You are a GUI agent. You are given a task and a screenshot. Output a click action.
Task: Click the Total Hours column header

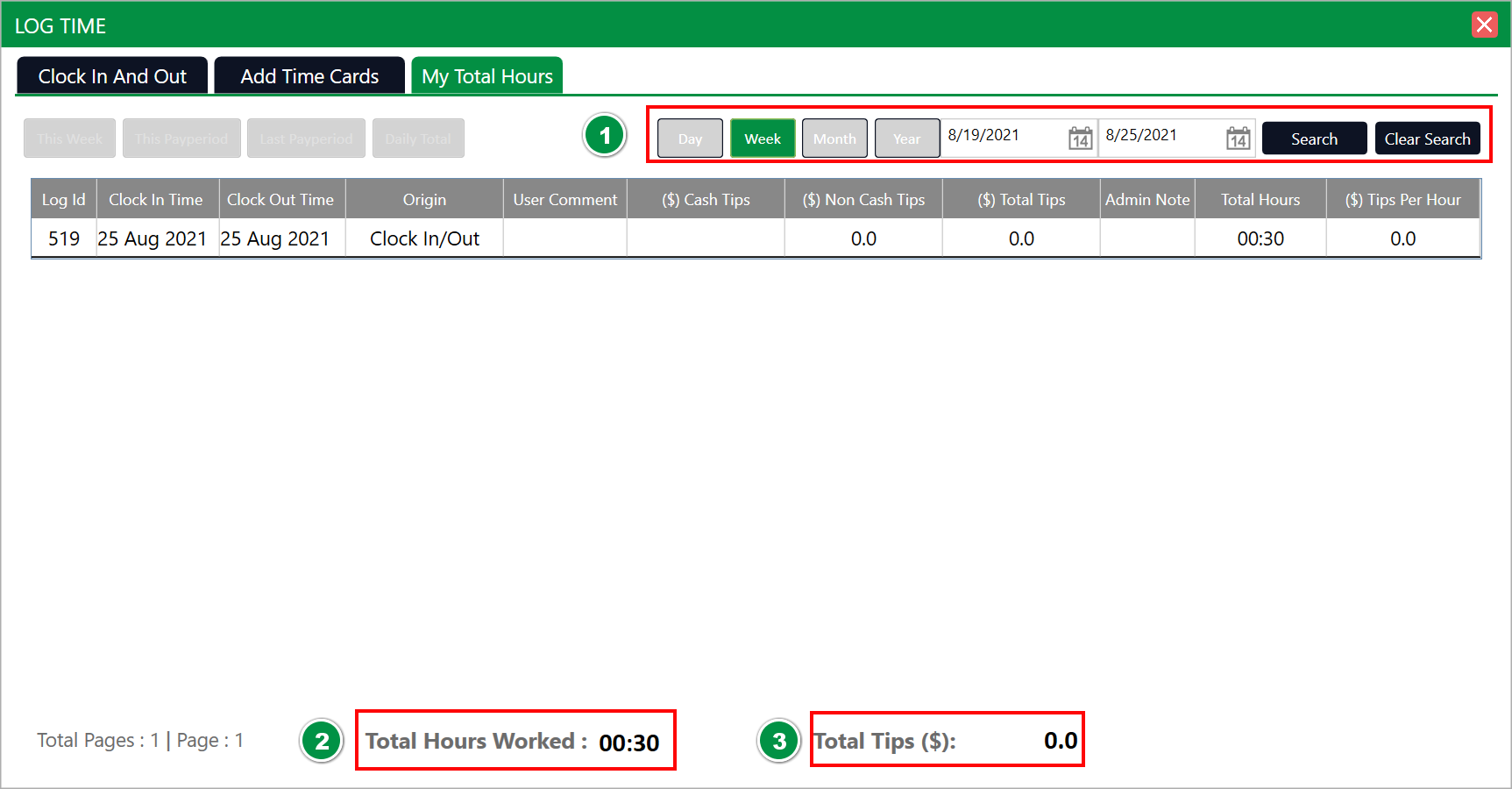[x=1260, y=200]
